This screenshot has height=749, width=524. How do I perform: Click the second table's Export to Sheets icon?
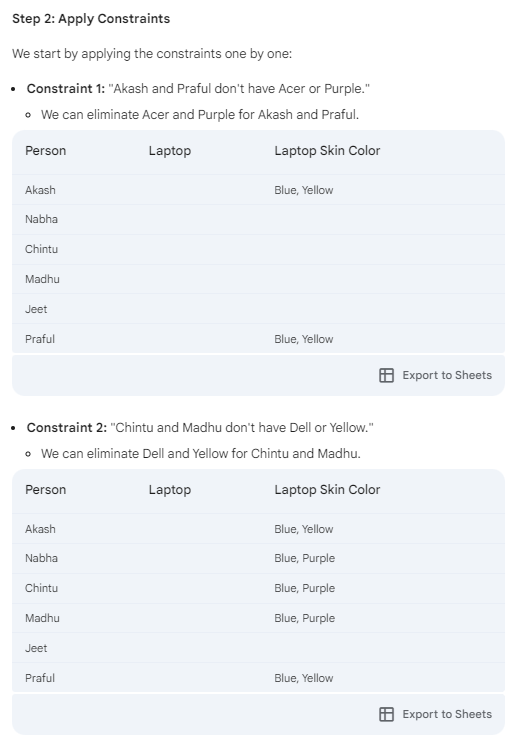[386, 714]
